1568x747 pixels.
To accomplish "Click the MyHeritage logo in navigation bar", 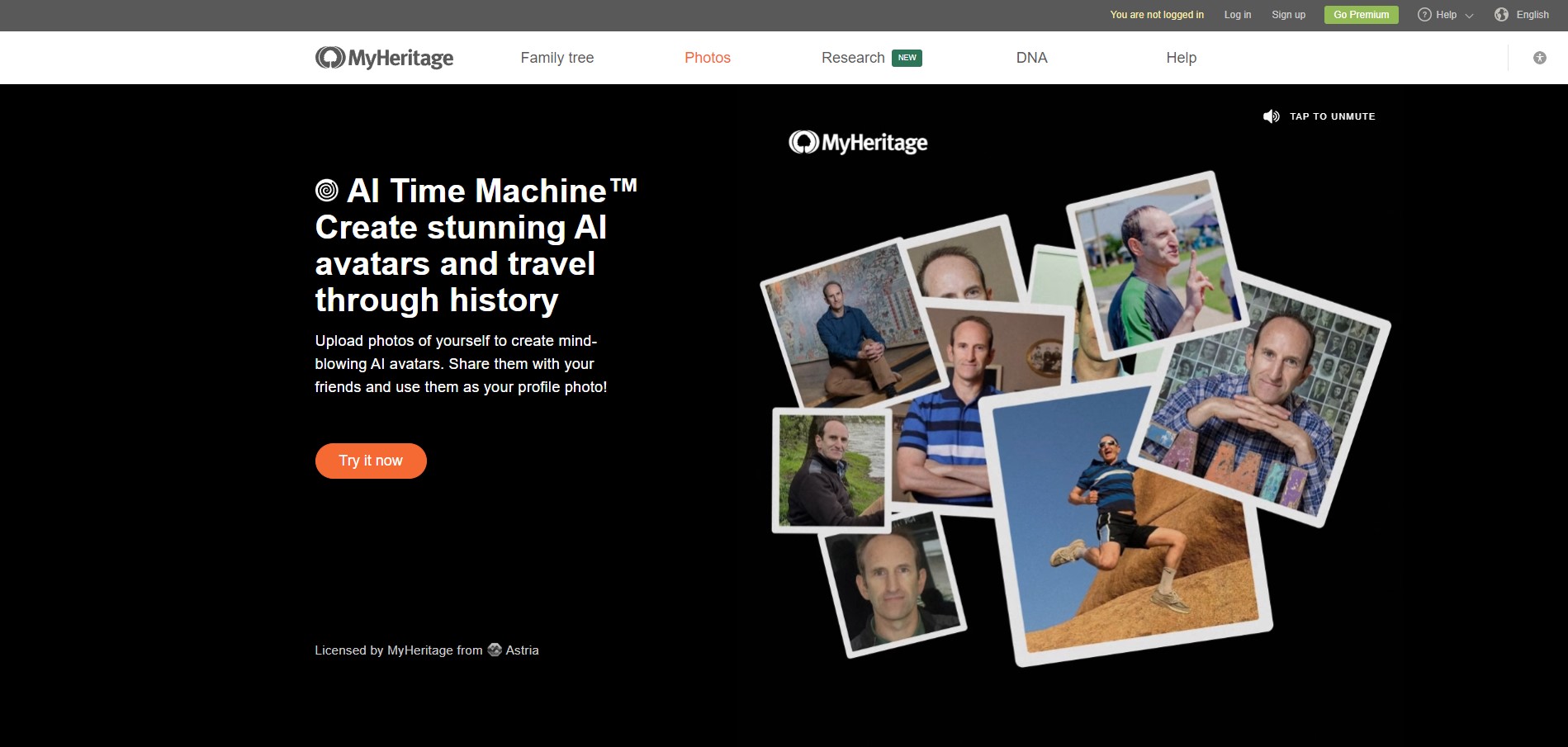I will (x=384, y=58).
